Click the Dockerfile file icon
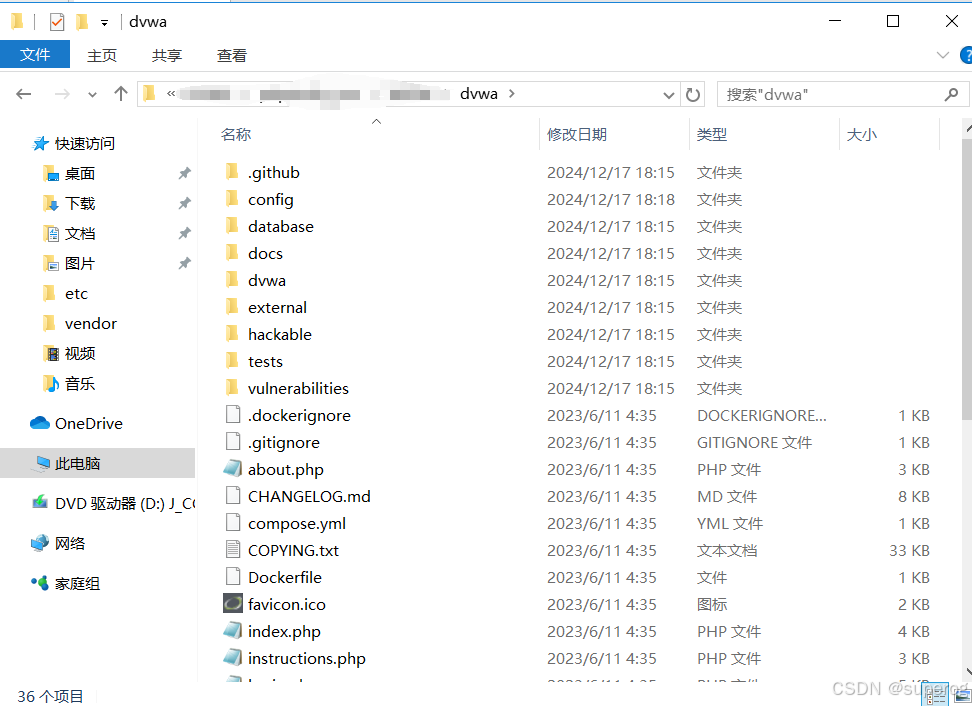Viewport: 972px width, 706px height. [x=233, y=576]
